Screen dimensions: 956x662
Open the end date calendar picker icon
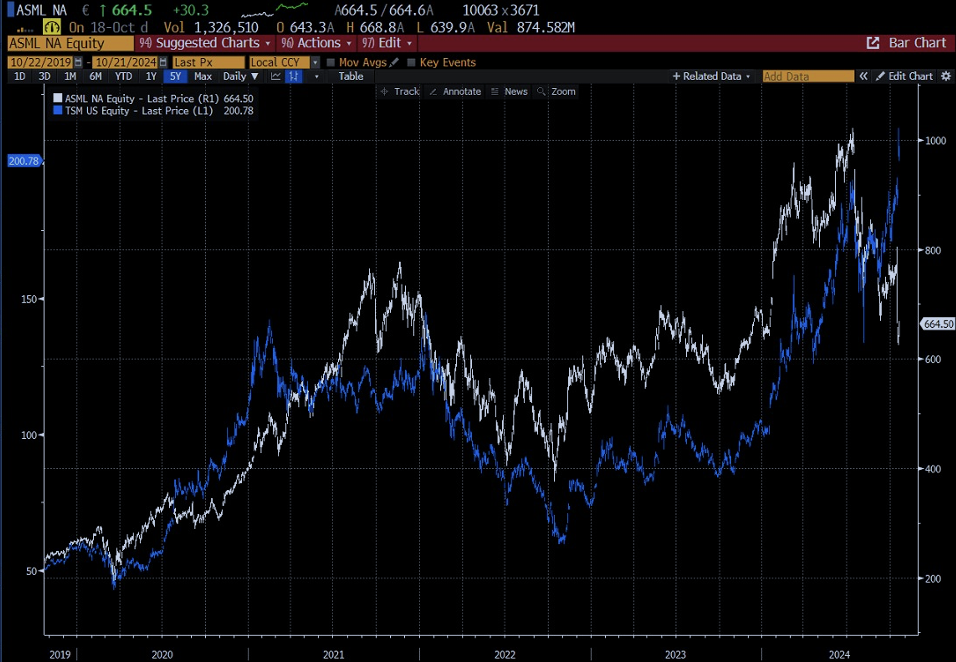pos(163,62)
